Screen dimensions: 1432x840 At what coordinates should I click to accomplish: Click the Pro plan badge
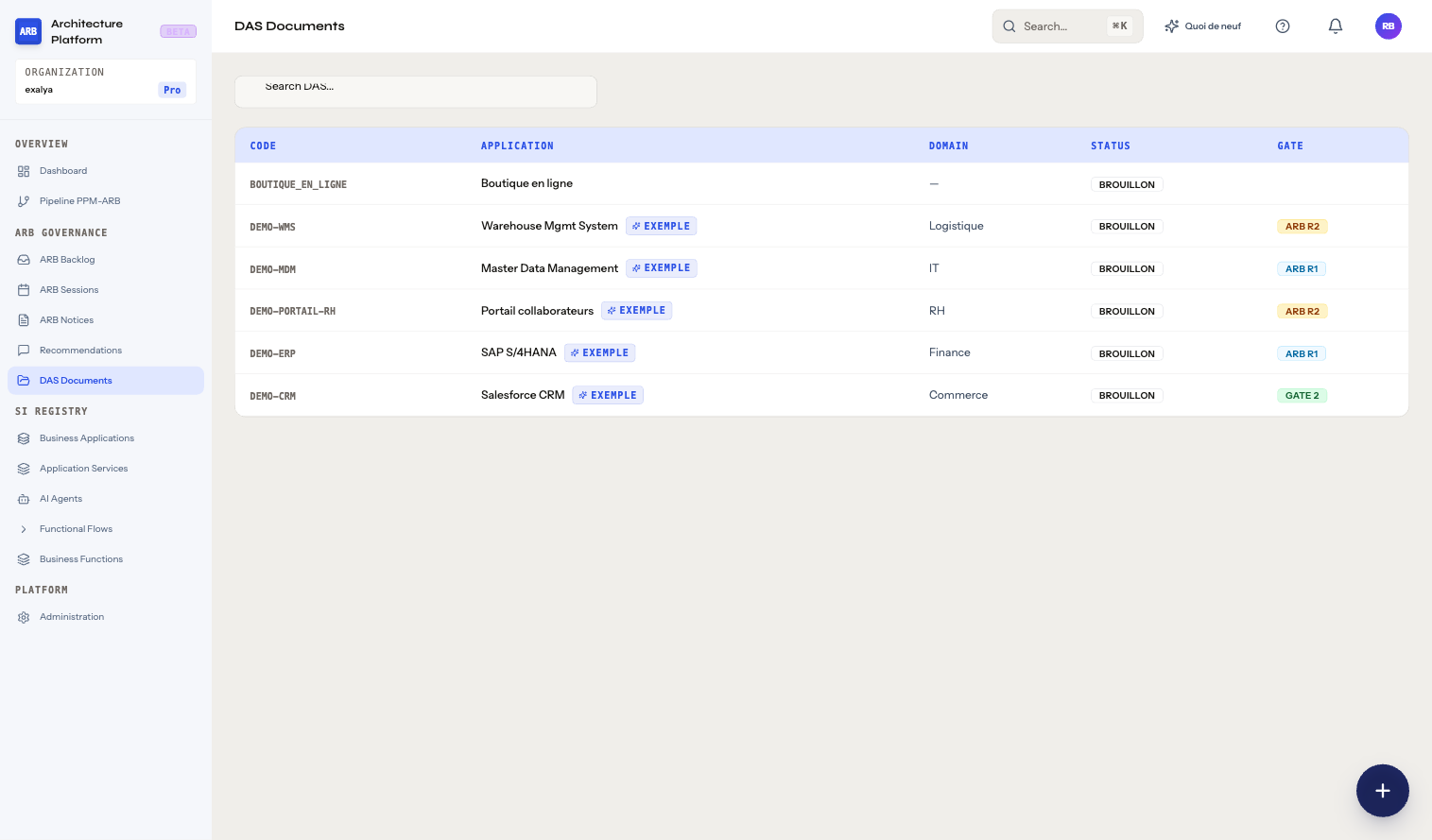[x=172, y=91]
